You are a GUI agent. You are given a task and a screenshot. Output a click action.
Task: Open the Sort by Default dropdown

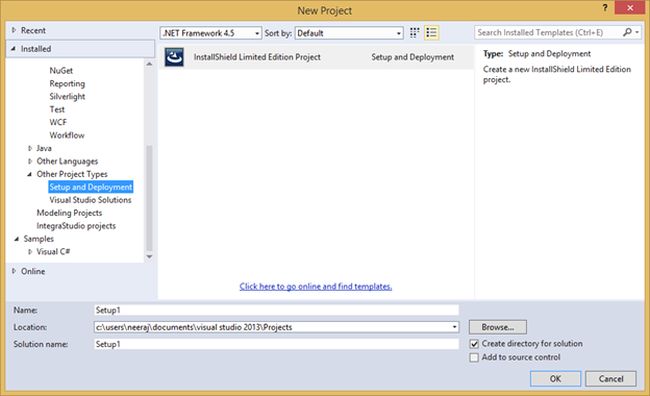pos(349,33)
